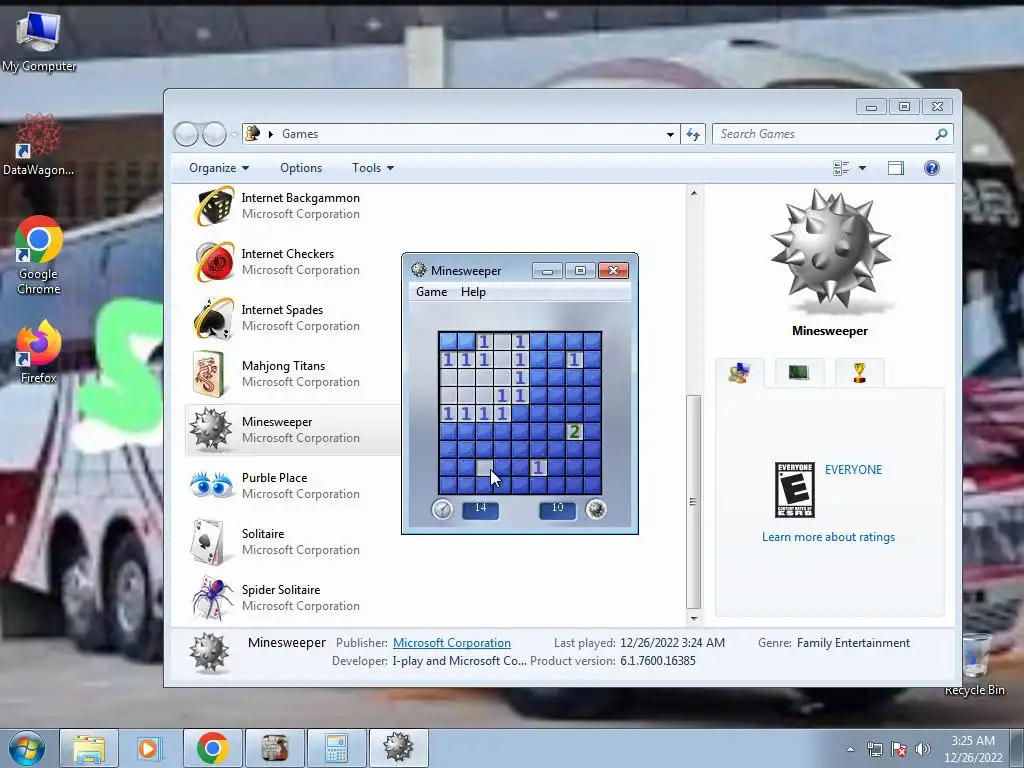1024x768 pixels.
Task: Open Purble Place eyes icon
Action: click(x=212, y=485)
